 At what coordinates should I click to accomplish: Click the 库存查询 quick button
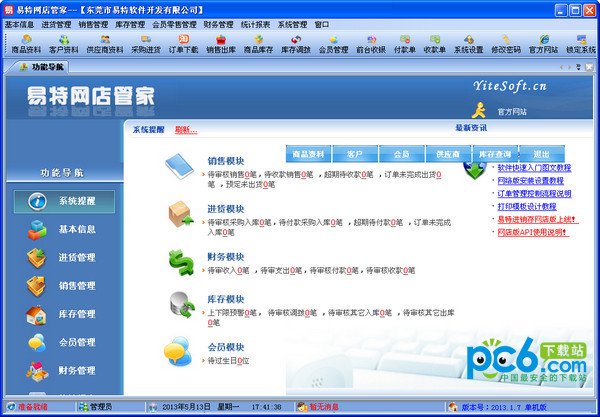point(495,154)
